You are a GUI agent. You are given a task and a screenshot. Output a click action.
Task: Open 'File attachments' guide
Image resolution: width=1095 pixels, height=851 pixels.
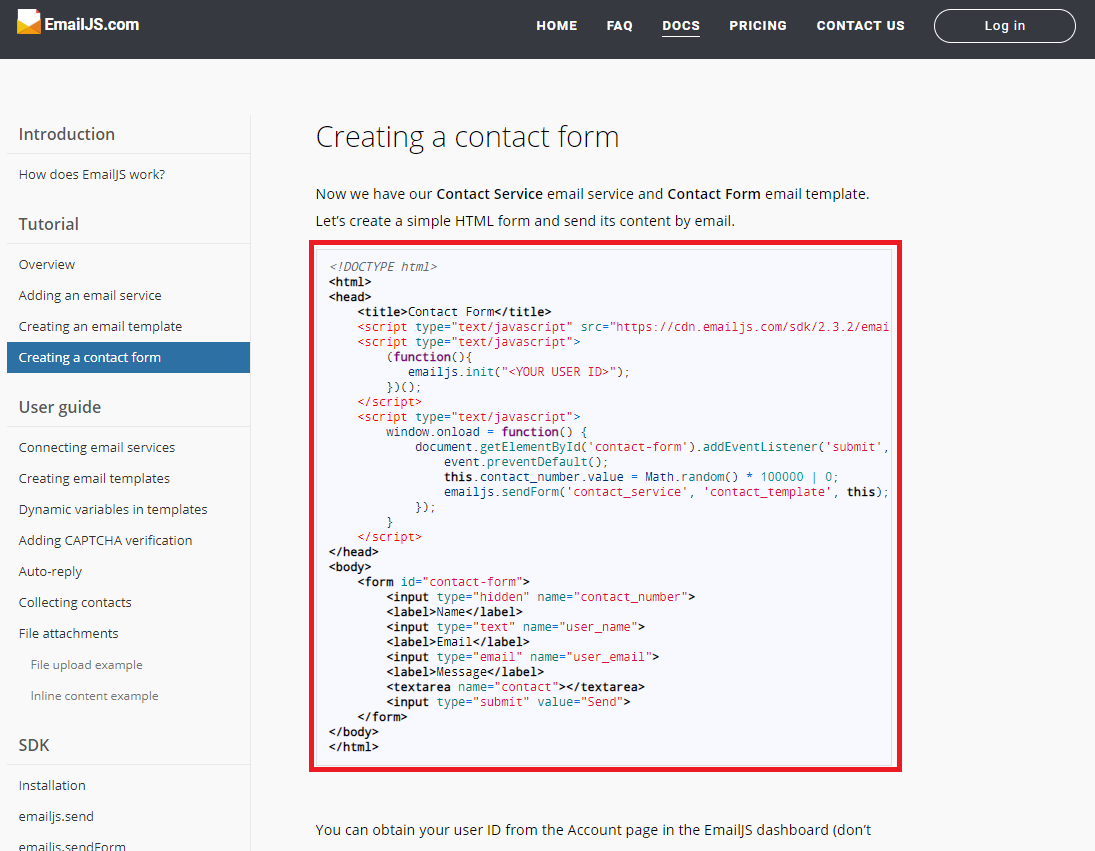pyautogui.click(x=68, y=633)
